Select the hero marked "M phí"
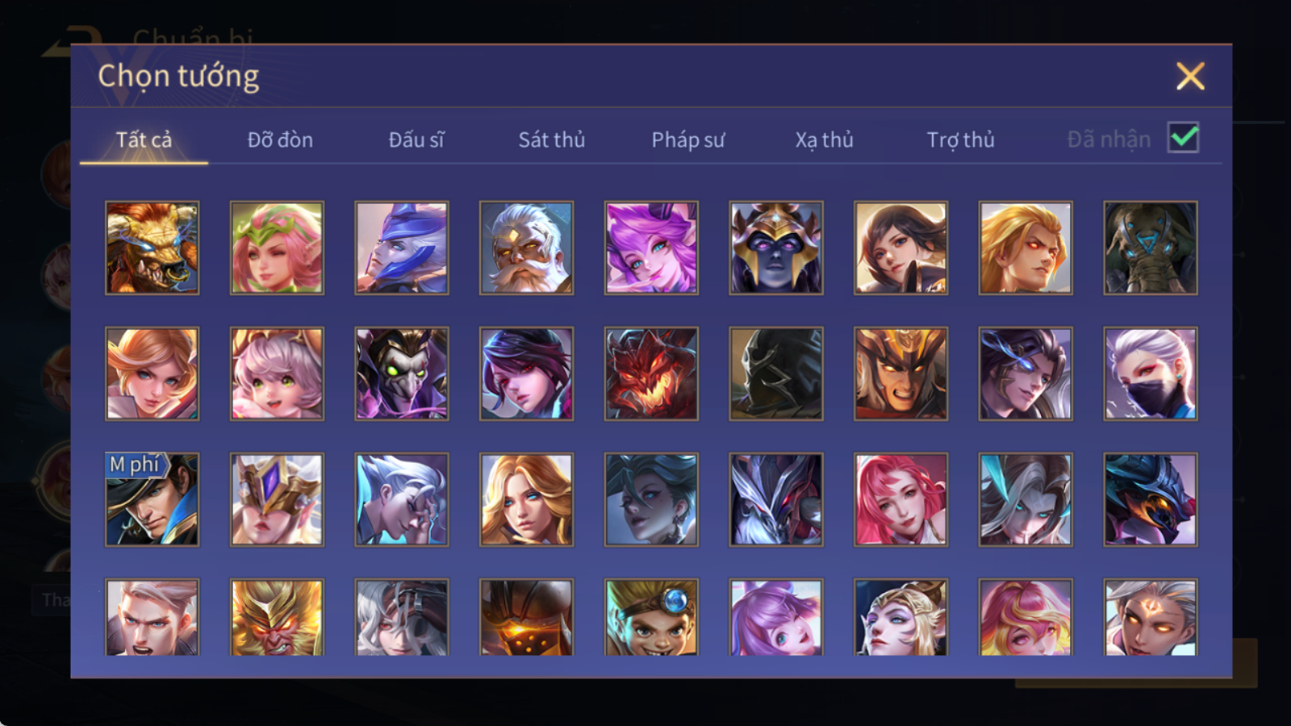Image resolution: width=1291 pixels, height=726 pixels. [152, 500]
